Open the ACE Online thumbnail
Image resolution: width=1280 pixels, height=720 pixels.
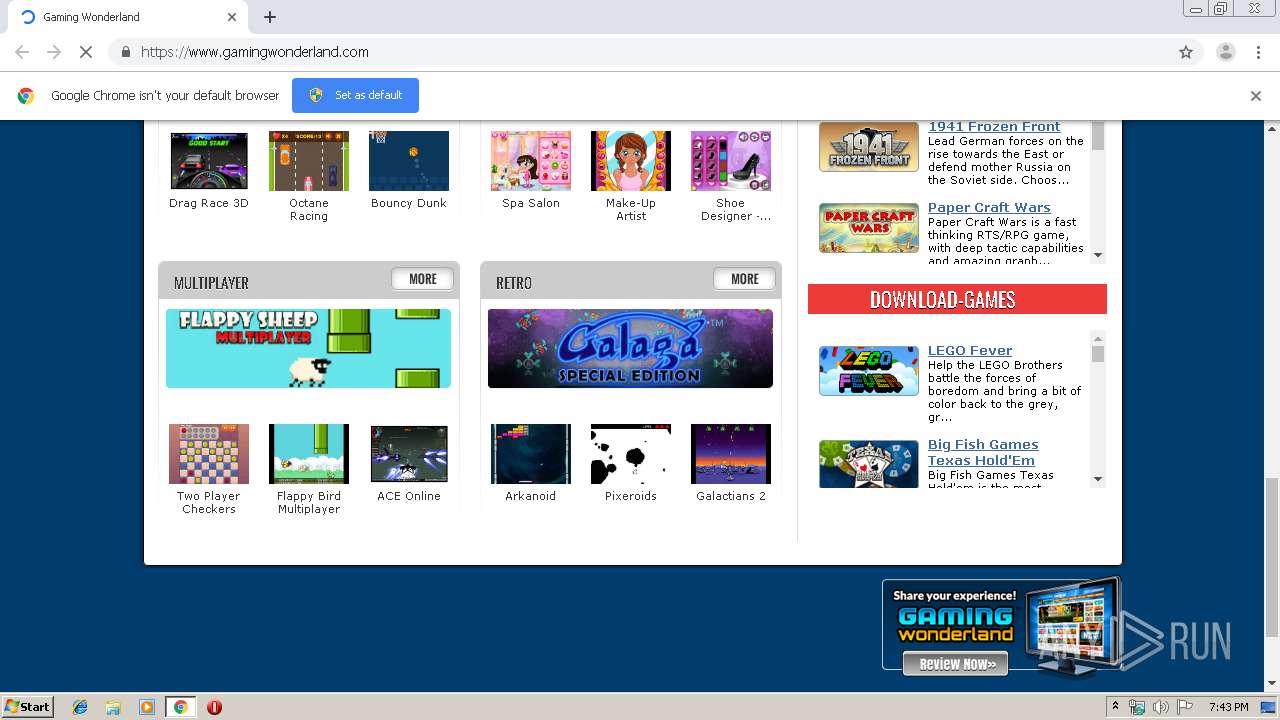pyautogui.click(x=409, y=454)
